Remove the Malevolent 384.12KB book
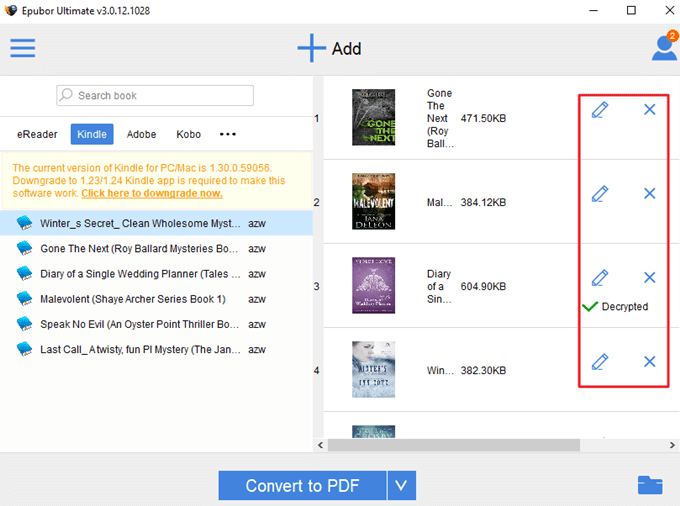Viewport: 680px width, 506px height. (649, 193)
